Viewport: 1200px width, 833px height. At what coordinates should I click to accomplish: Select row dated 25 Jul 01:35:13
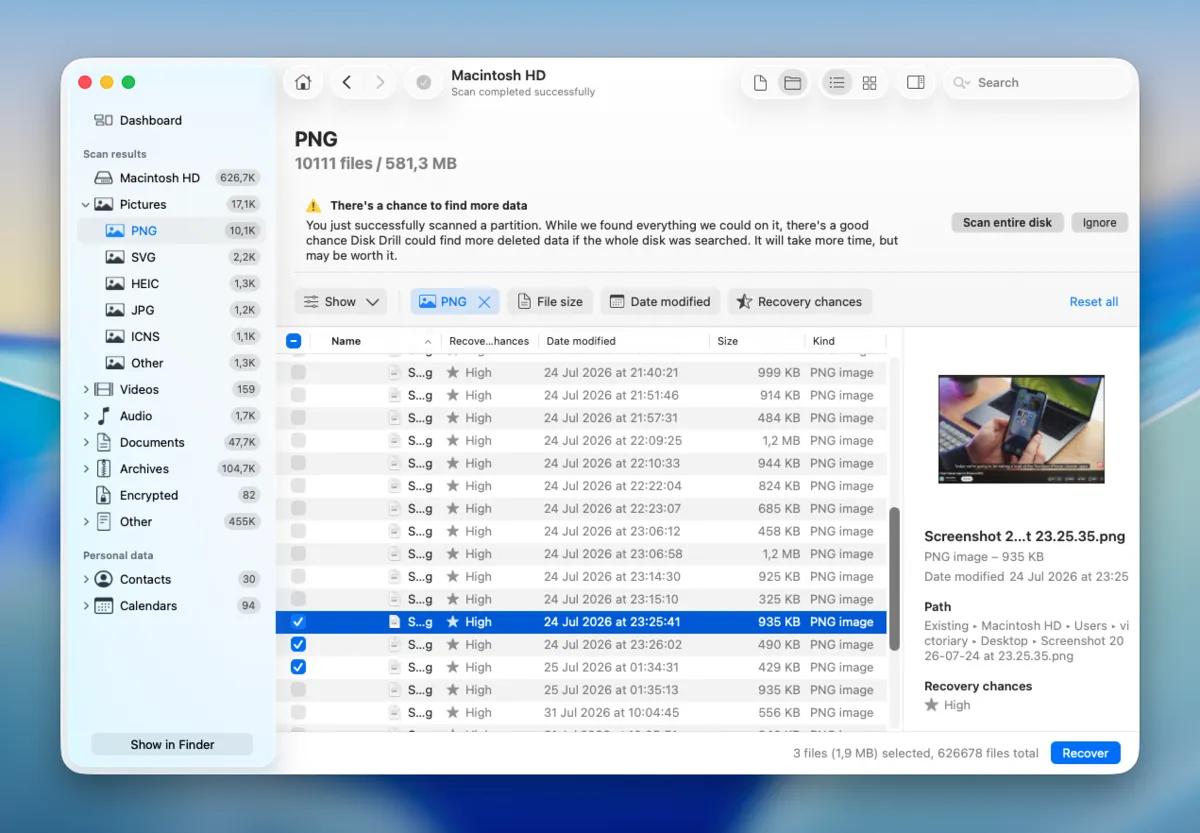pos(581,690)
